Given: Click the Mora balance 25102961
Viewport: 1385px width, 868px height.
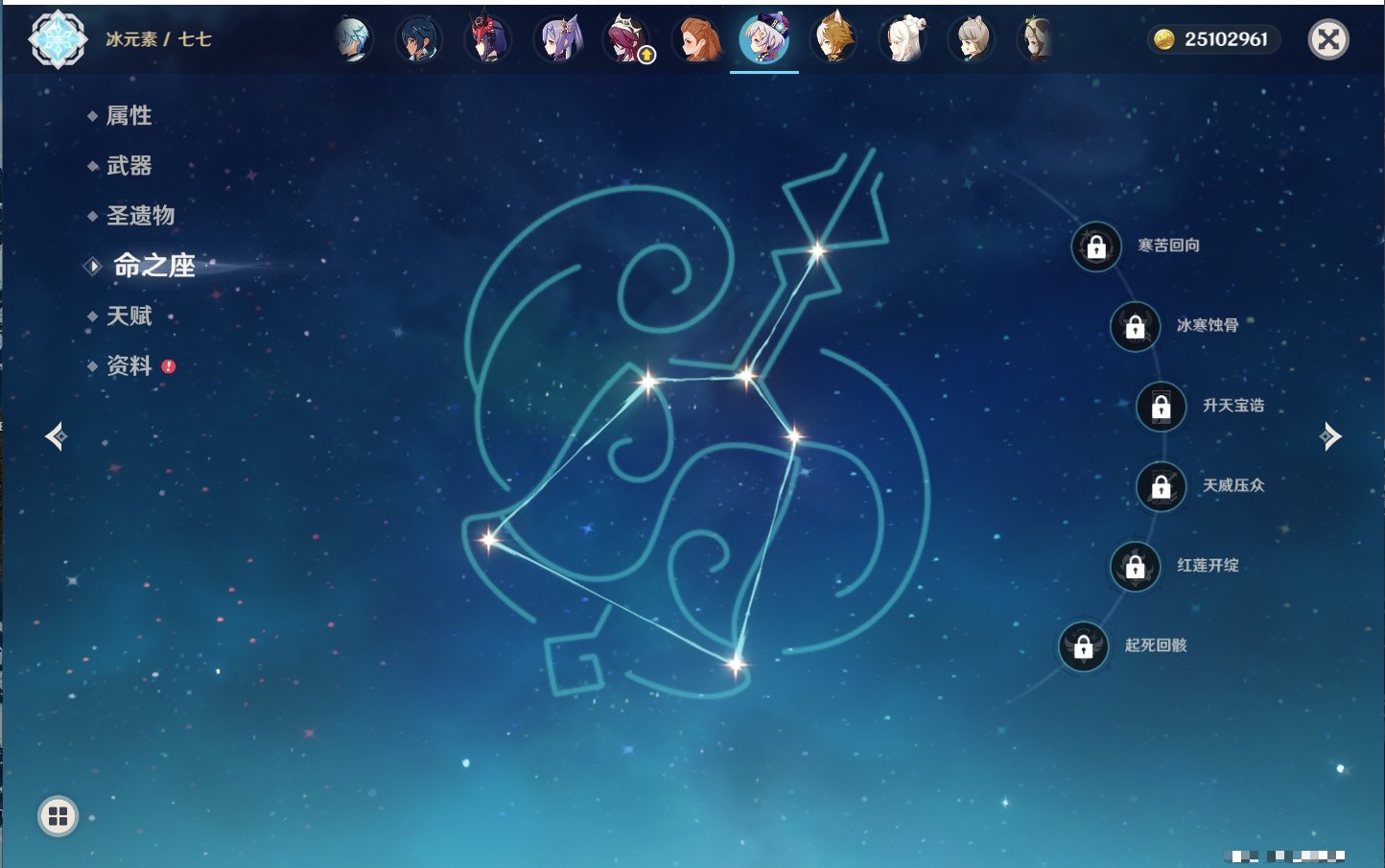Looking at the screenshot, I should coord(1214,39).
